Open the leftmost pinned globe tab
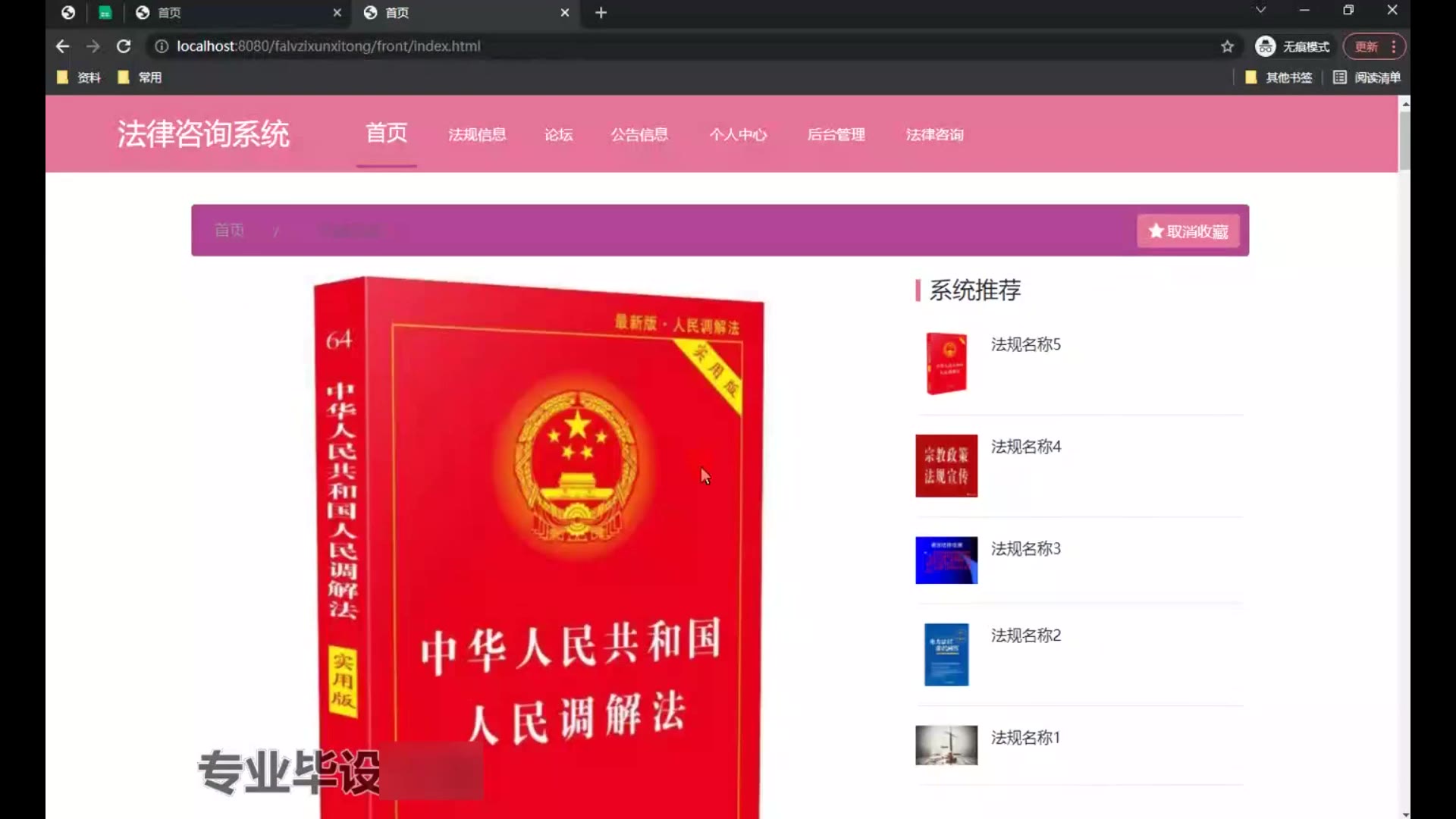The height and width of the screenshot is (819, 1456). pyautogui.click(x=68, y=12)
